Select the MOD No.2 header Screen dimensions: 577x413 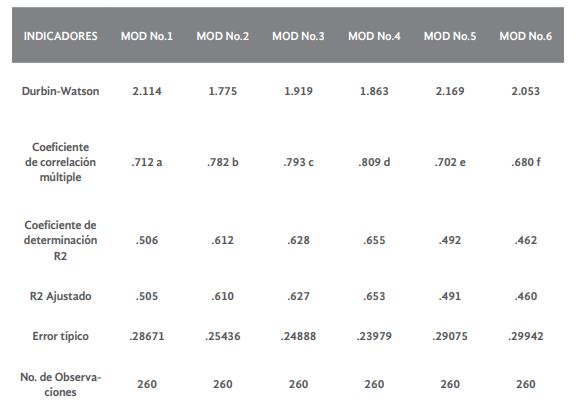pyautogui.click(x=223, y=36)
